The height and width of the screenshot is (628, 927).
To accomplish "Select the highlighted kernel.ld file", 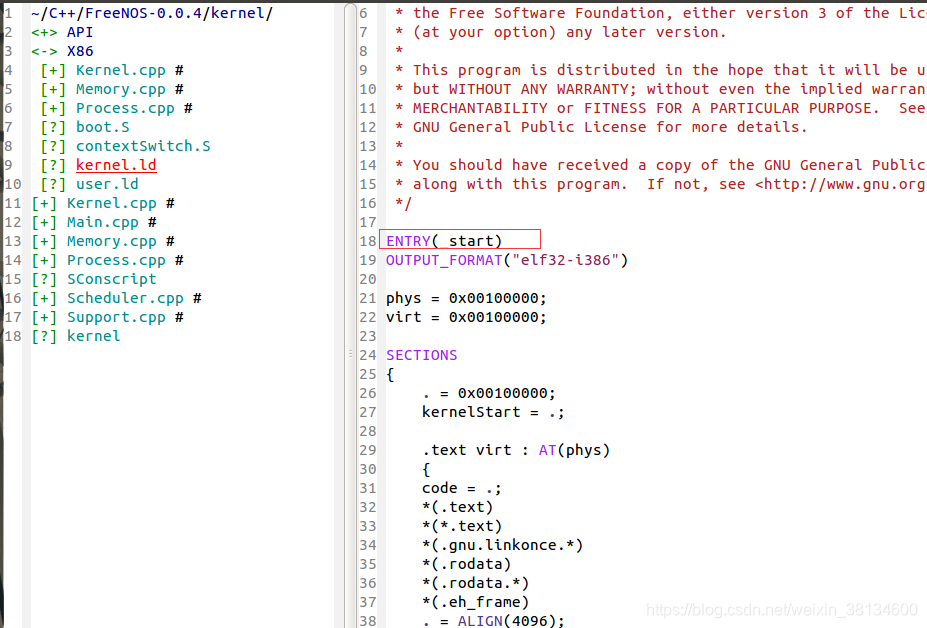I will coord(116,165).
